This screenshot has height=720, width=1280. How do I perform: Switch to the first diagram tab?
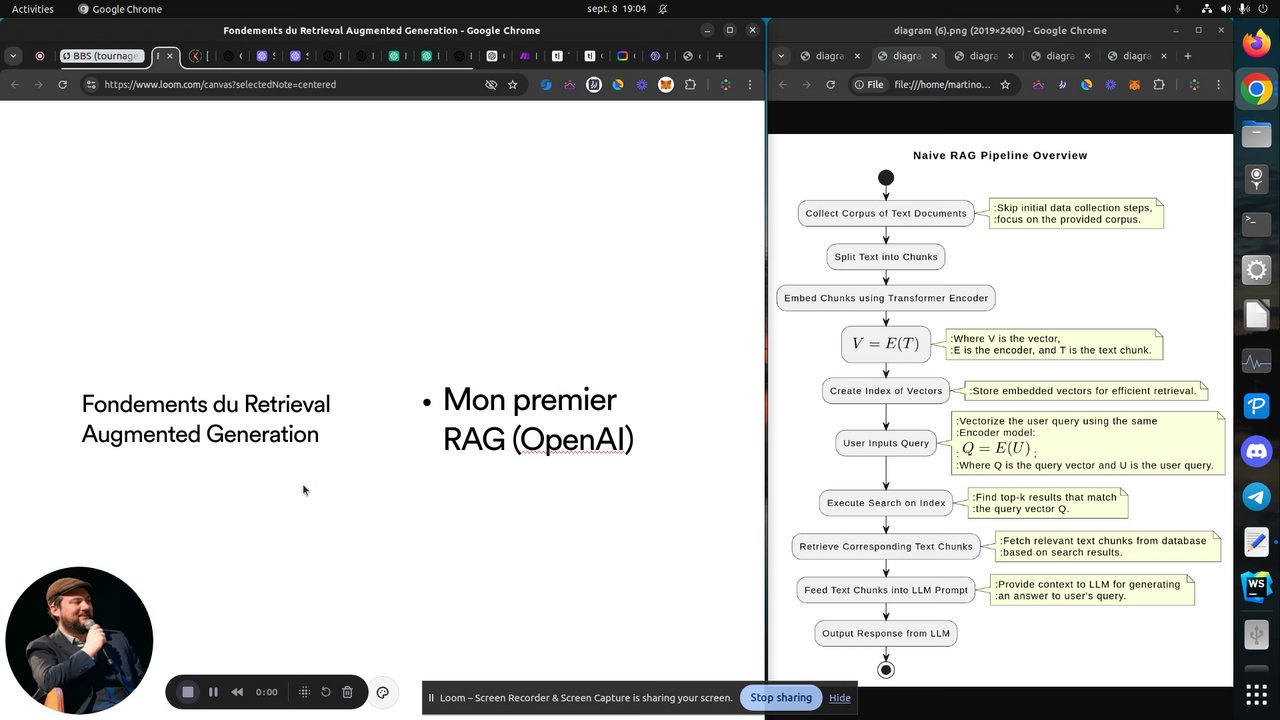click(832, 56)
